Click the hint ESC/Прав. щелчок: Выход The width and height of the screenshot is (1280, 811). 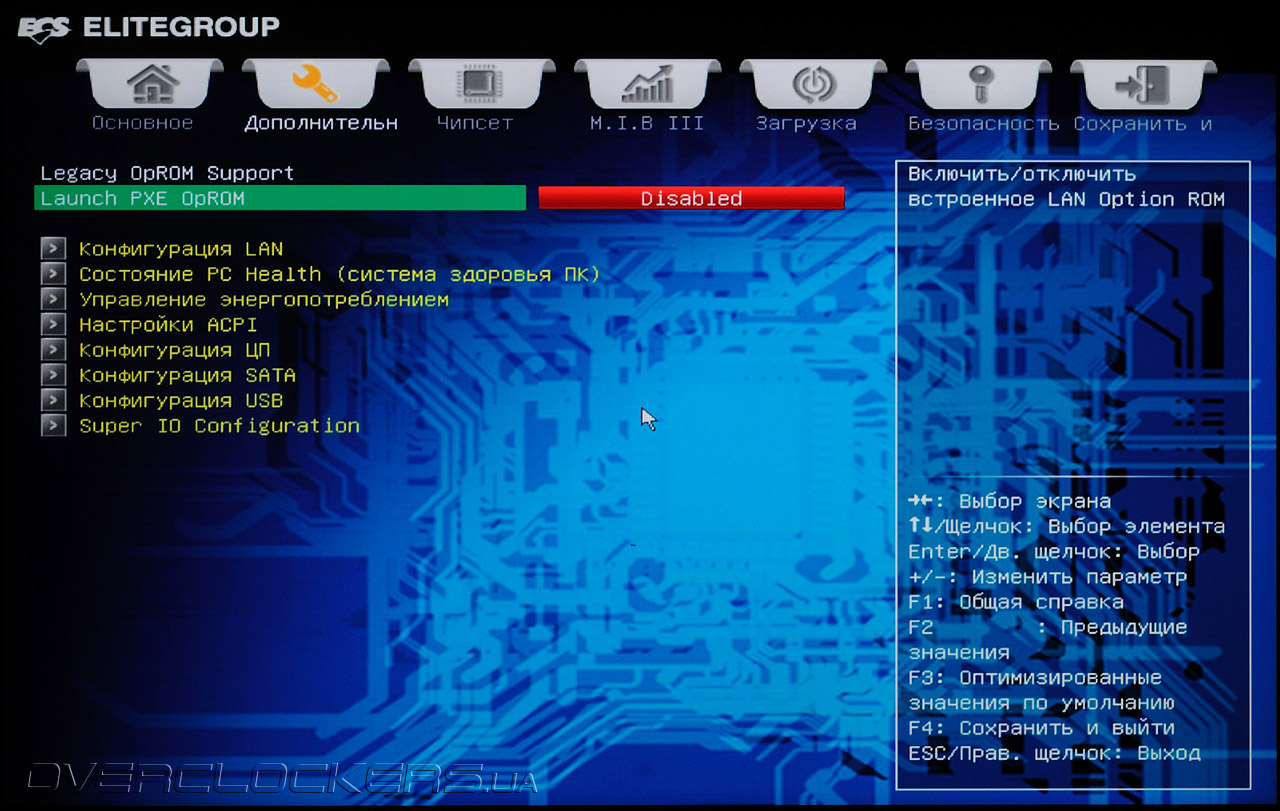[x=1054, y=753]
